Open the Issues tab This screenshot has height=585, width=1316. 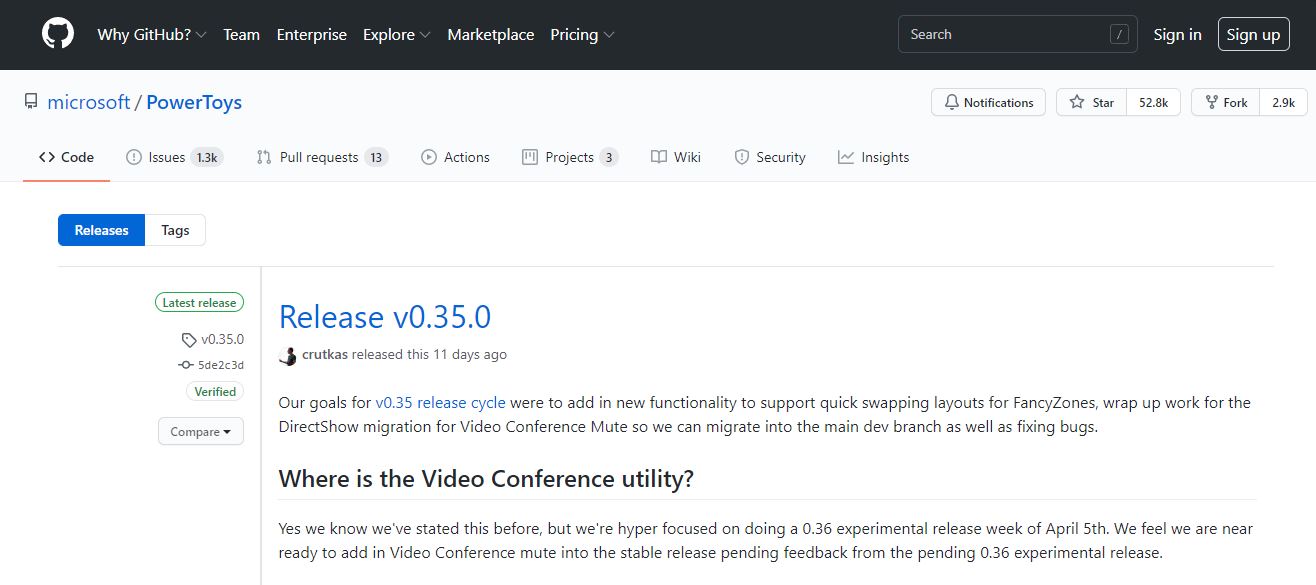pyautogui.click(x=174, y=157)
